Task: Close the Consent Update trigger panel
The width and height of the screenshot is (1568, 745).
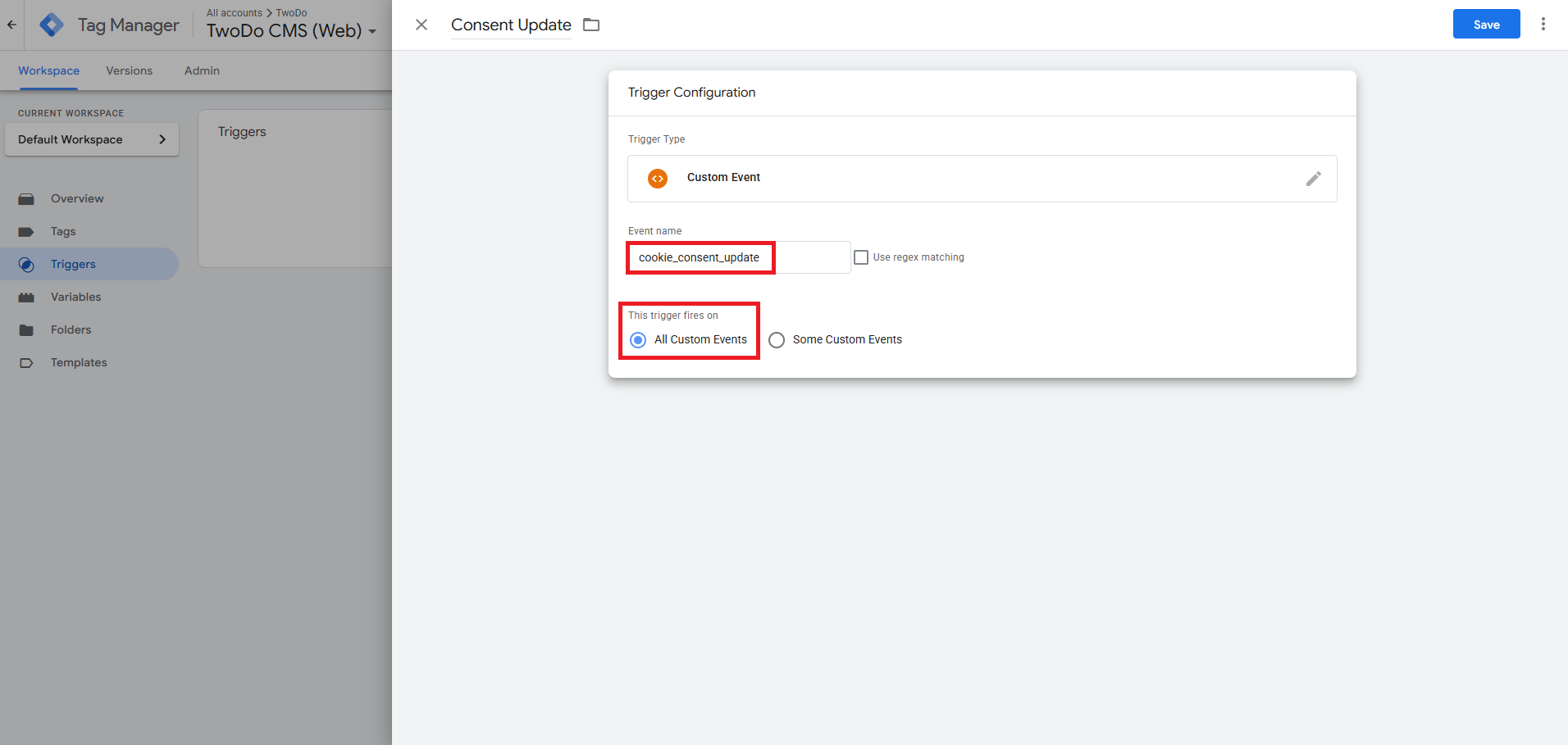Action: tap(422, 25)
